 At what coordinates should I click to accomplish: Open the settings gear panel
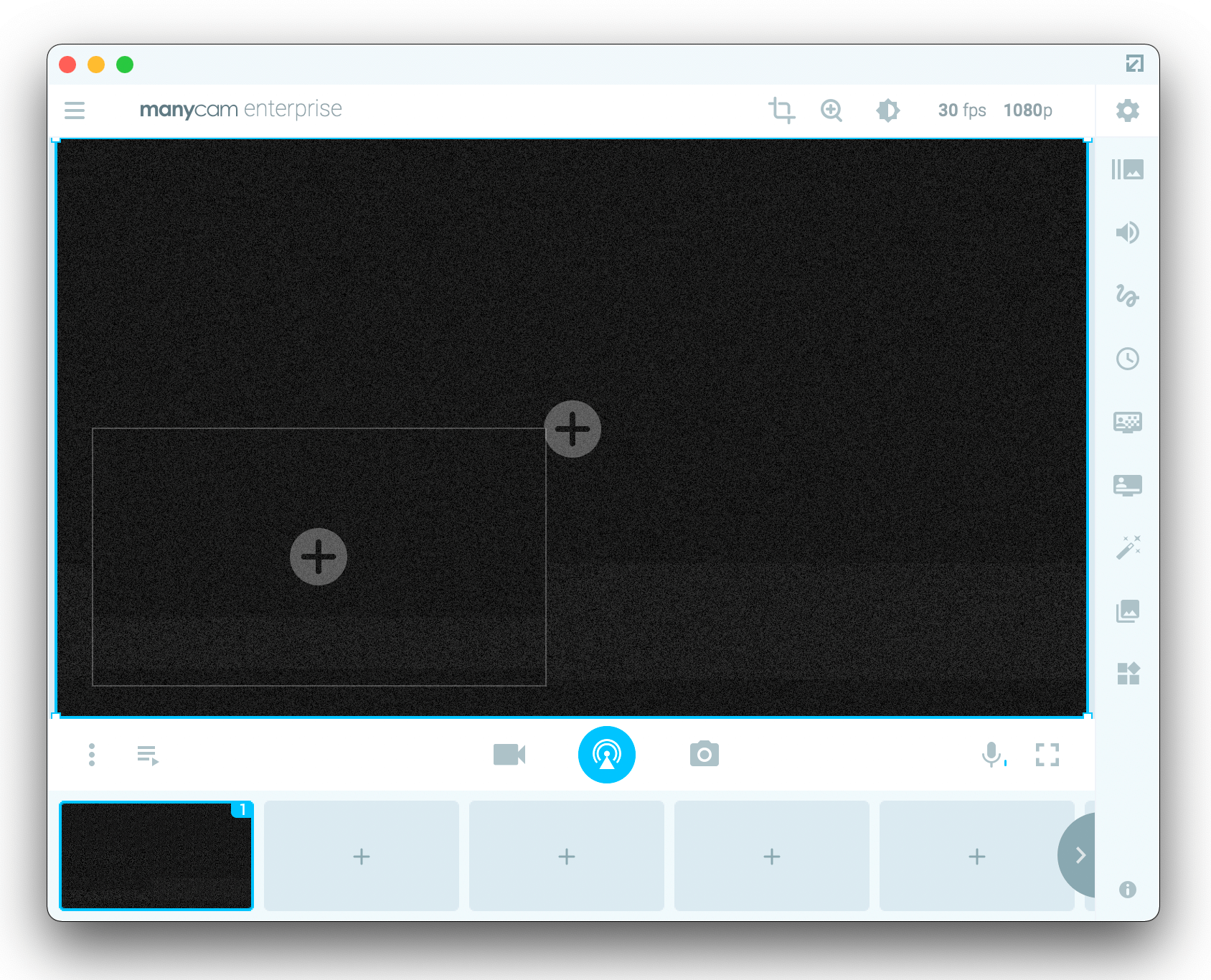coord(1127,110)
